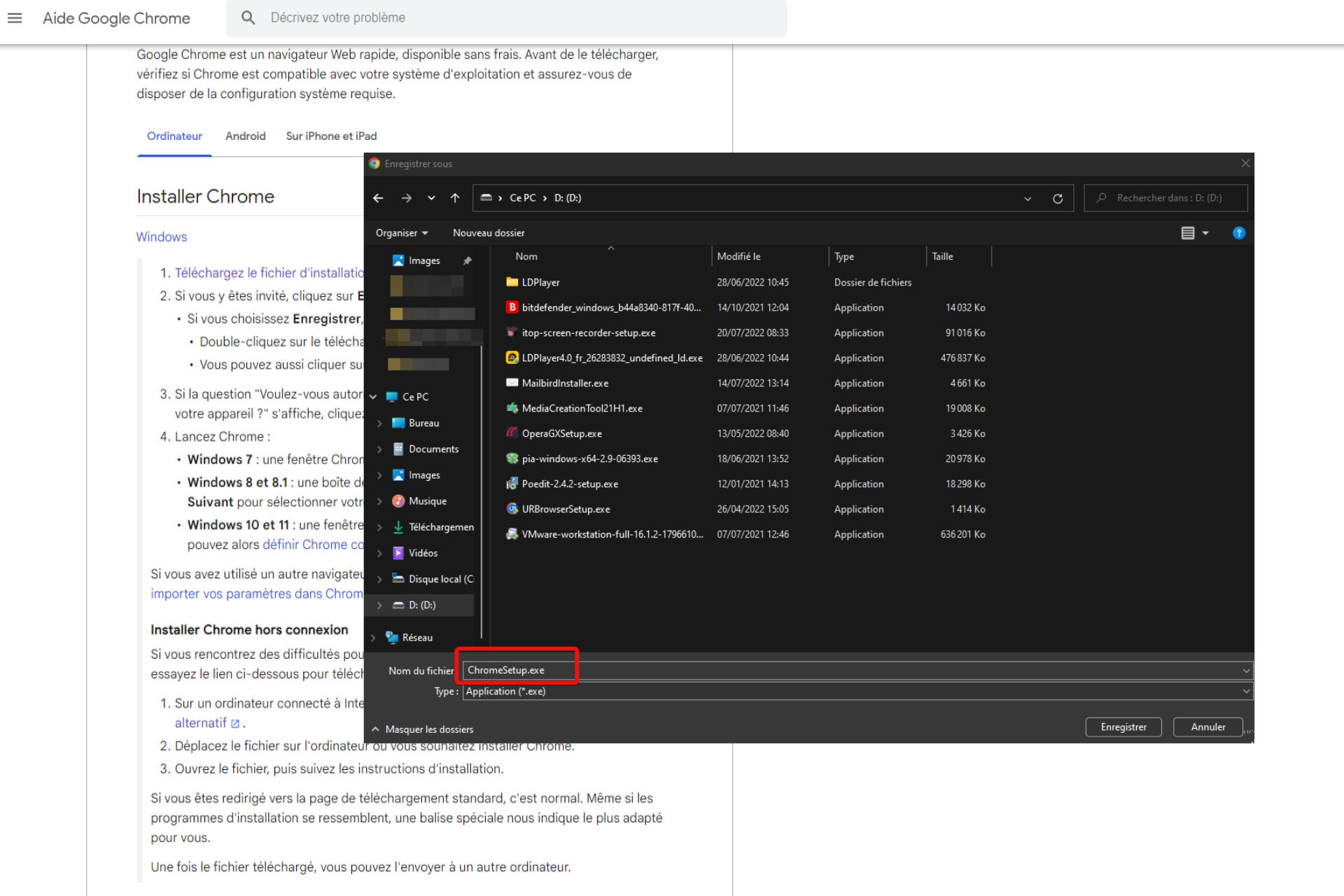Select Images under Ce PC
The height and width of the screenshot is (896, 1344).
click(x=423, y=475)
